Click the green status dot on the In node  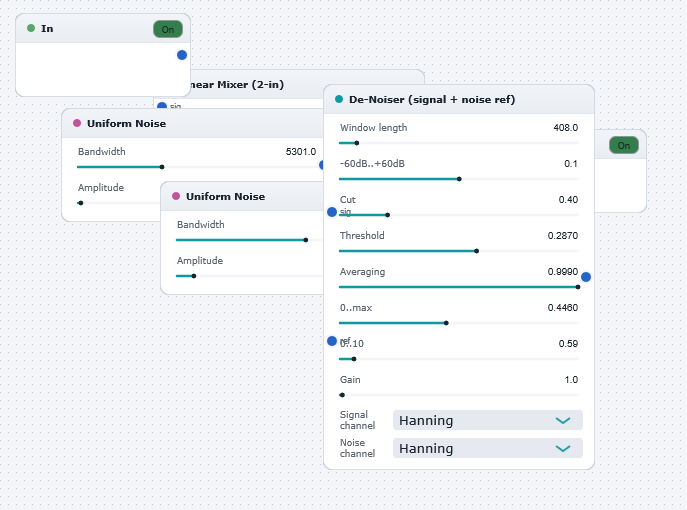[31, 28]
